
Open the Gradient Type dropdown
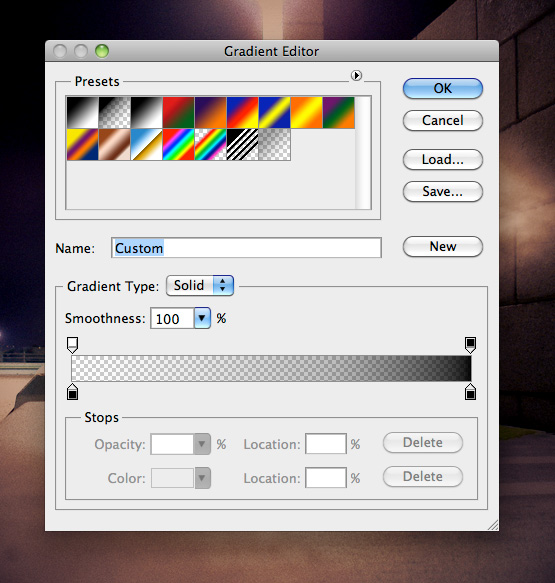200,286
